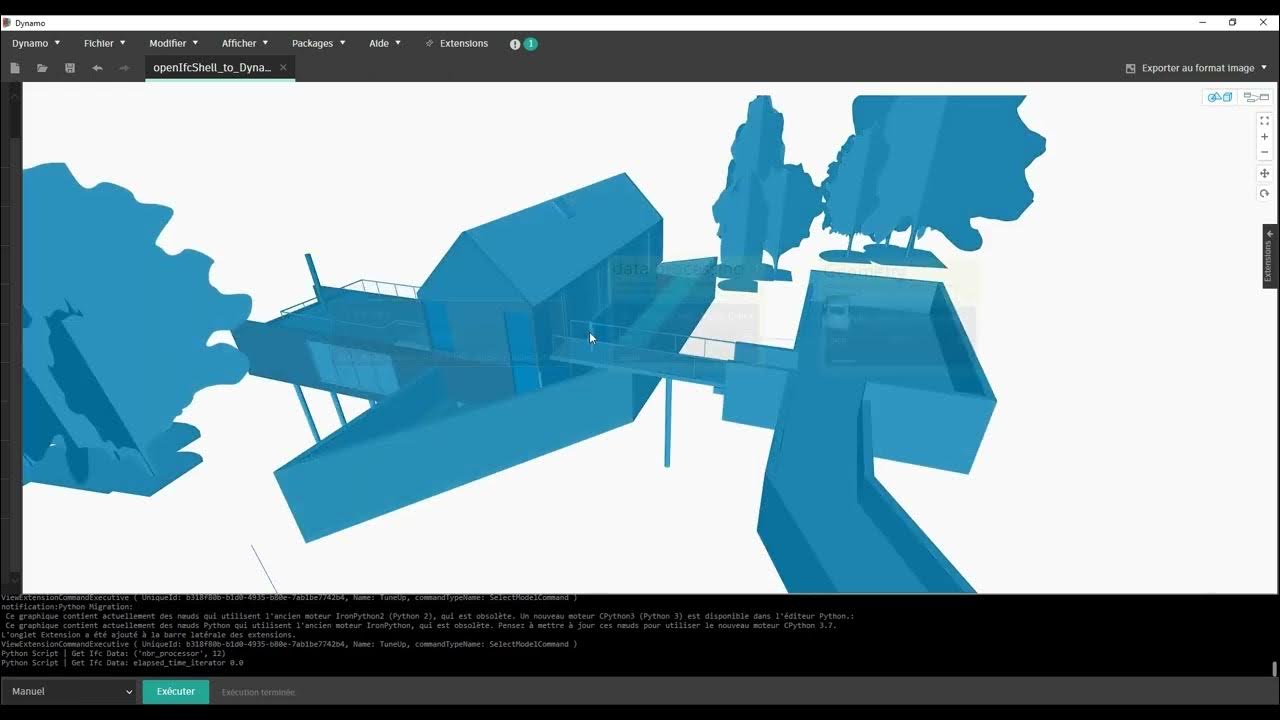The image size is (1280, 720).
Task: Open the Fichier menu
Action: coord(105,43)
